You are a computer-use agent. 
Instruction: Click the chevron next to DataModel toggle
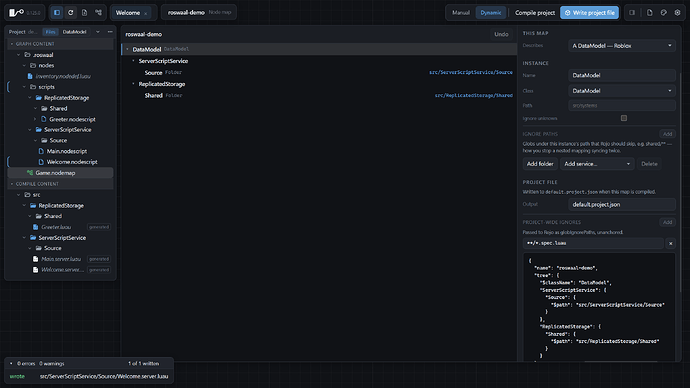98,32
